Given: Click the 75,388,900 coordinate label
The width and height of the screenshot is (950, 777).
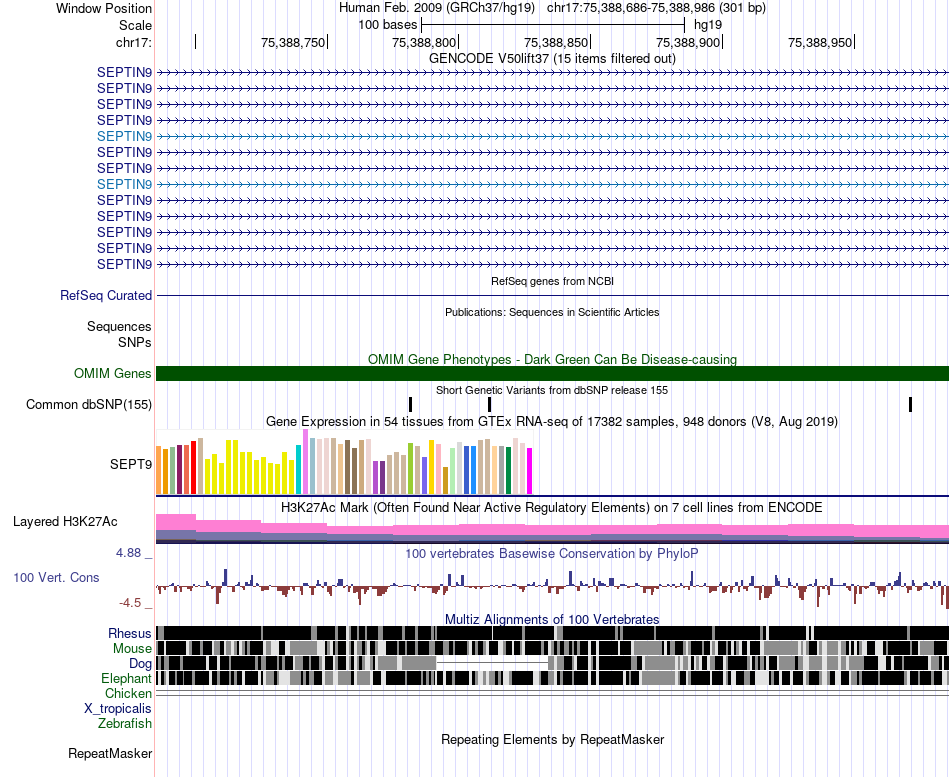Looking at the screenshot, I should pyautogui.click(x=688, y=42).
